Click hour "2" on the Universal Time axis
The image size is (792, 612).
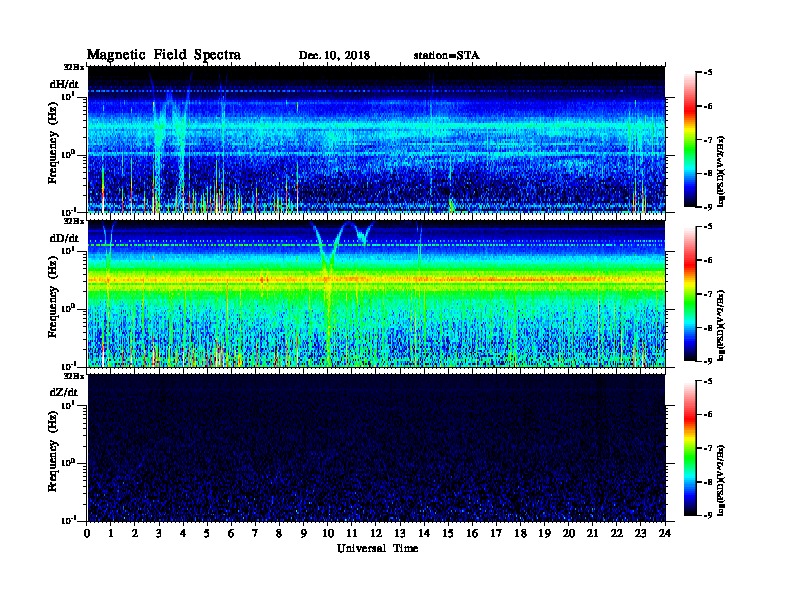tap(135, 534)
